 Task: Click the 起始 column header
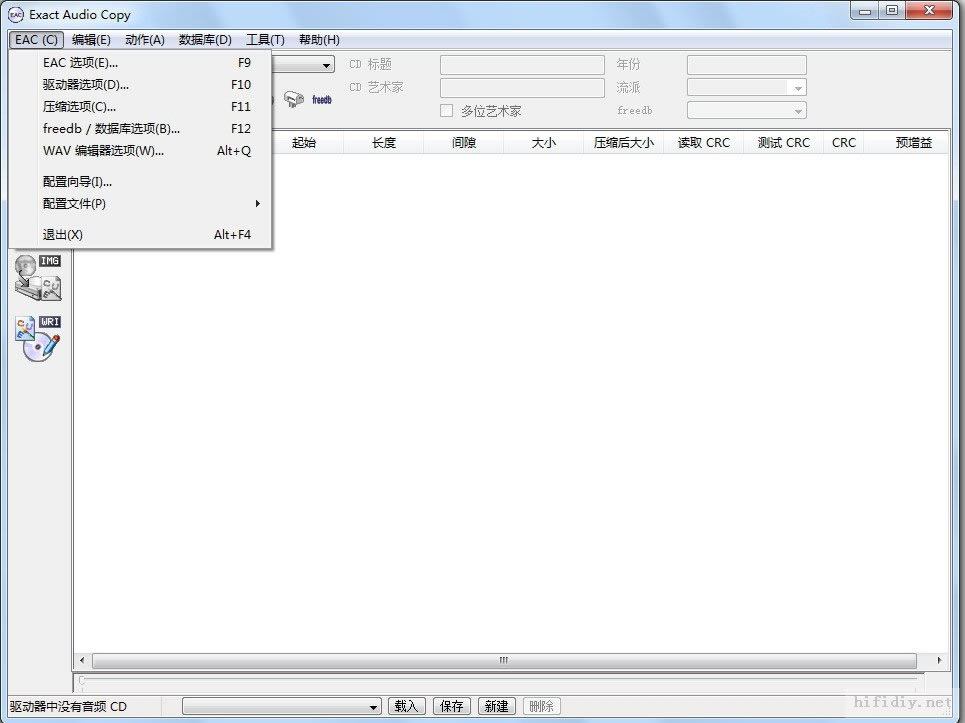pyautogui.click(x=303, y=143)
